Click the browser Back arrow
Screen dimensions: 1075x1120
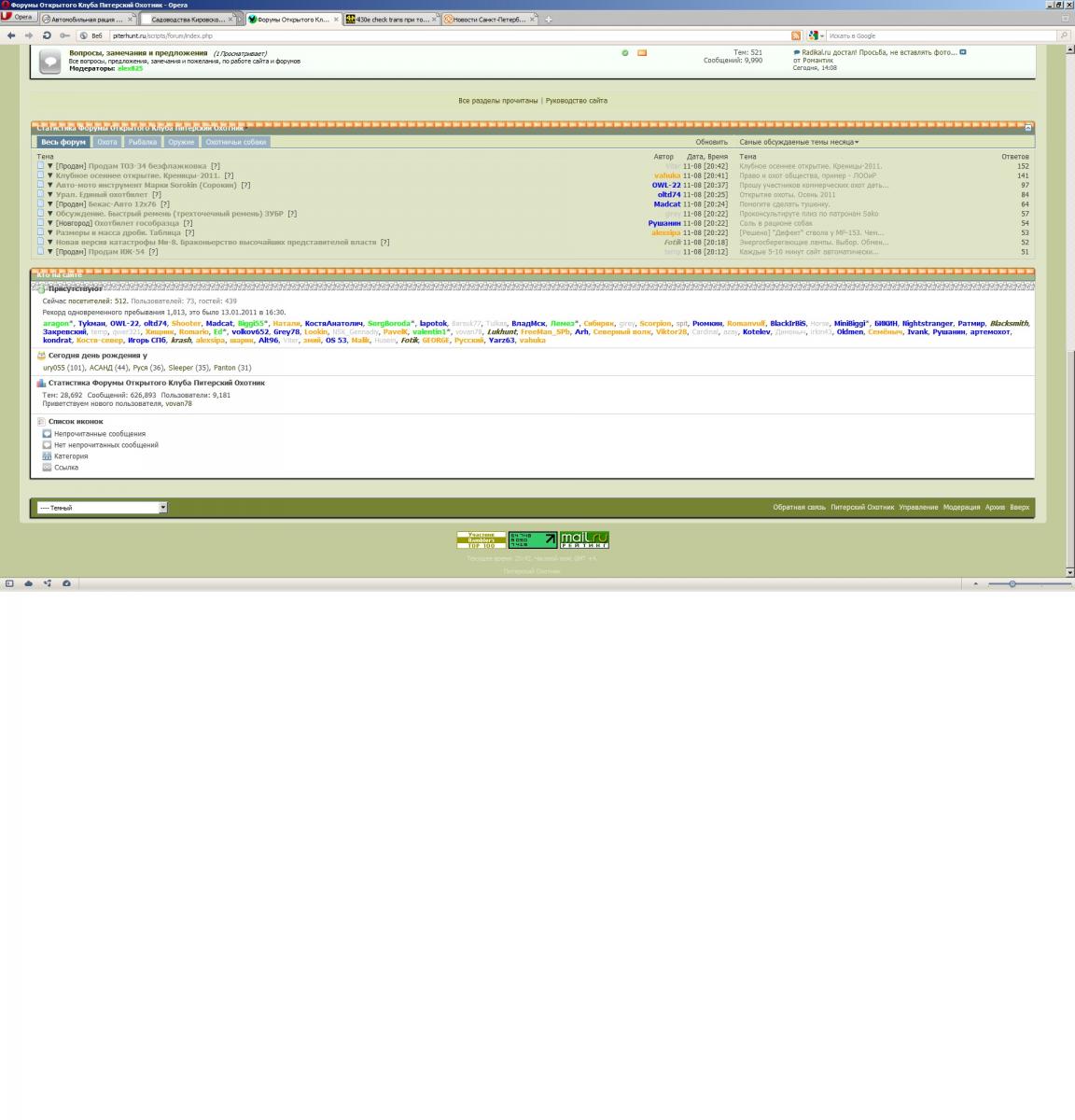(11, 35)
